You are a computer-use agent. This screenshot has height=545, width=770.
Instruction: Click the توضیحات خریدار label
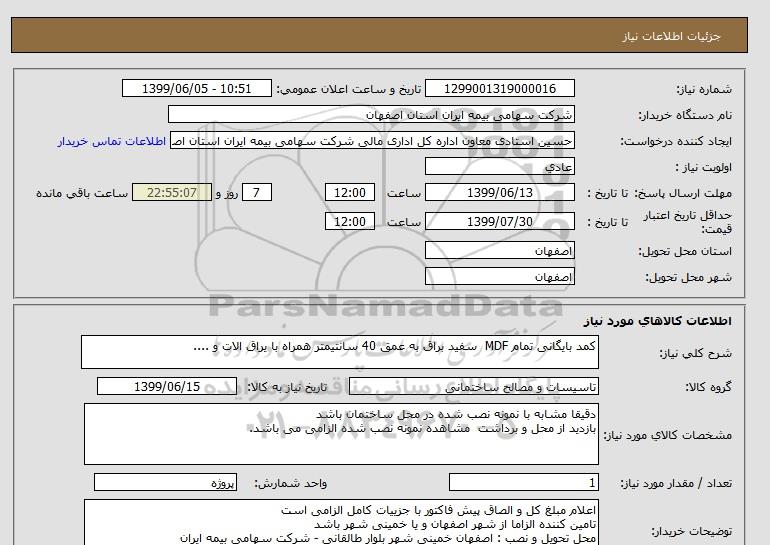click(x=691, y=531)
